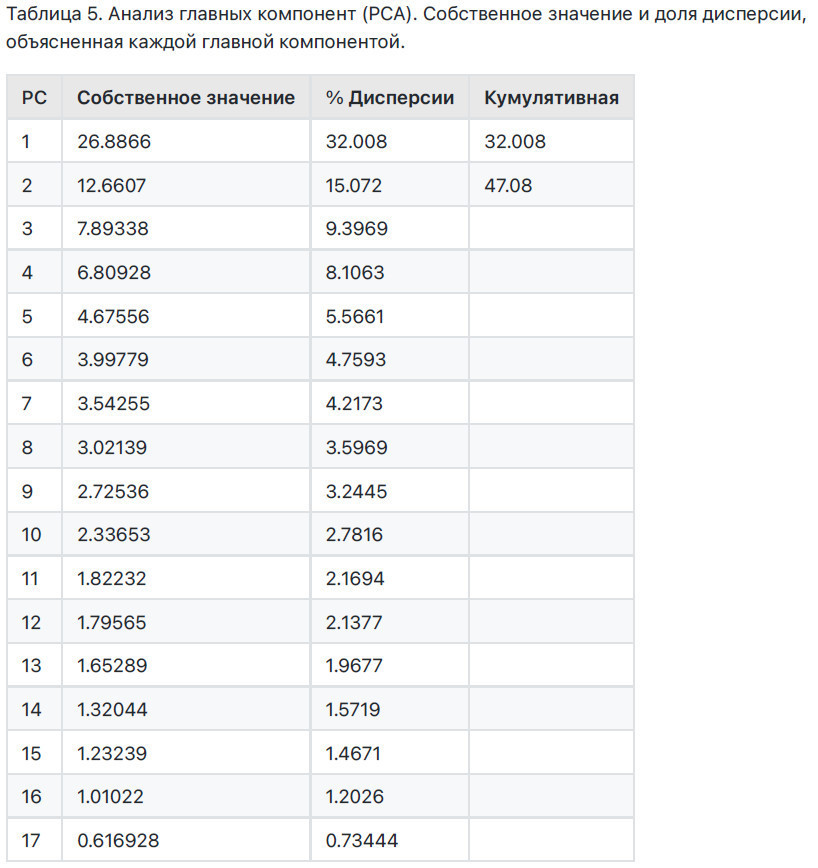Click the variance percentage 9.3969
Viewport: 818px width, 868px height.
(356, 229)
